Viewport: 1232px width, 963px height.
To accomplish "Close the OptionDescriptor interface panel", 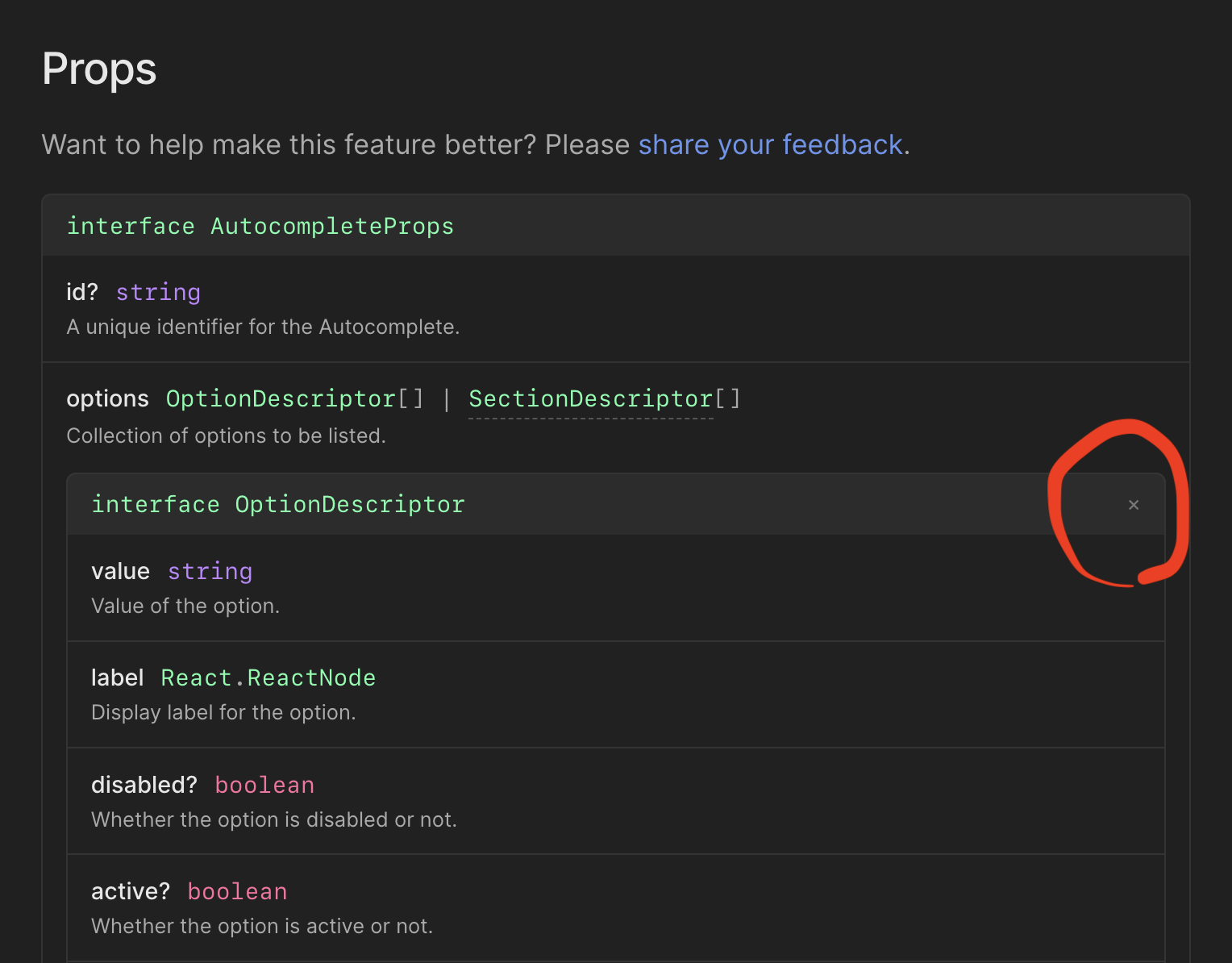I will [x=1134, y=505].
